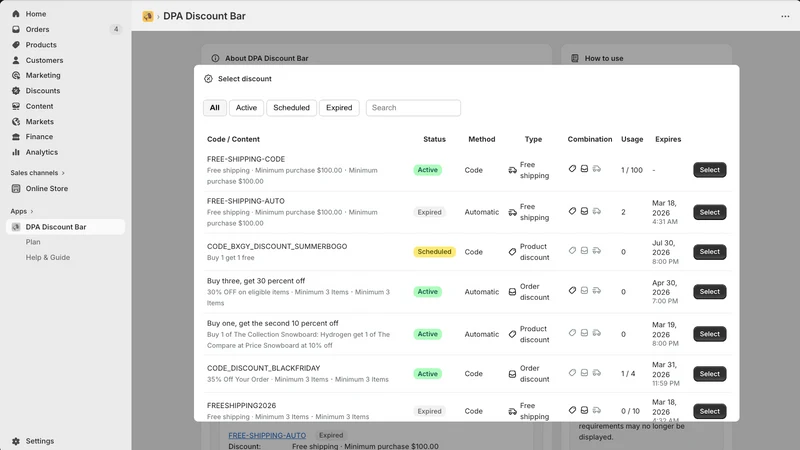Viewport: 800px width, 450px height.
Task: Click the Online Store icon
Action: pos(16,188)
